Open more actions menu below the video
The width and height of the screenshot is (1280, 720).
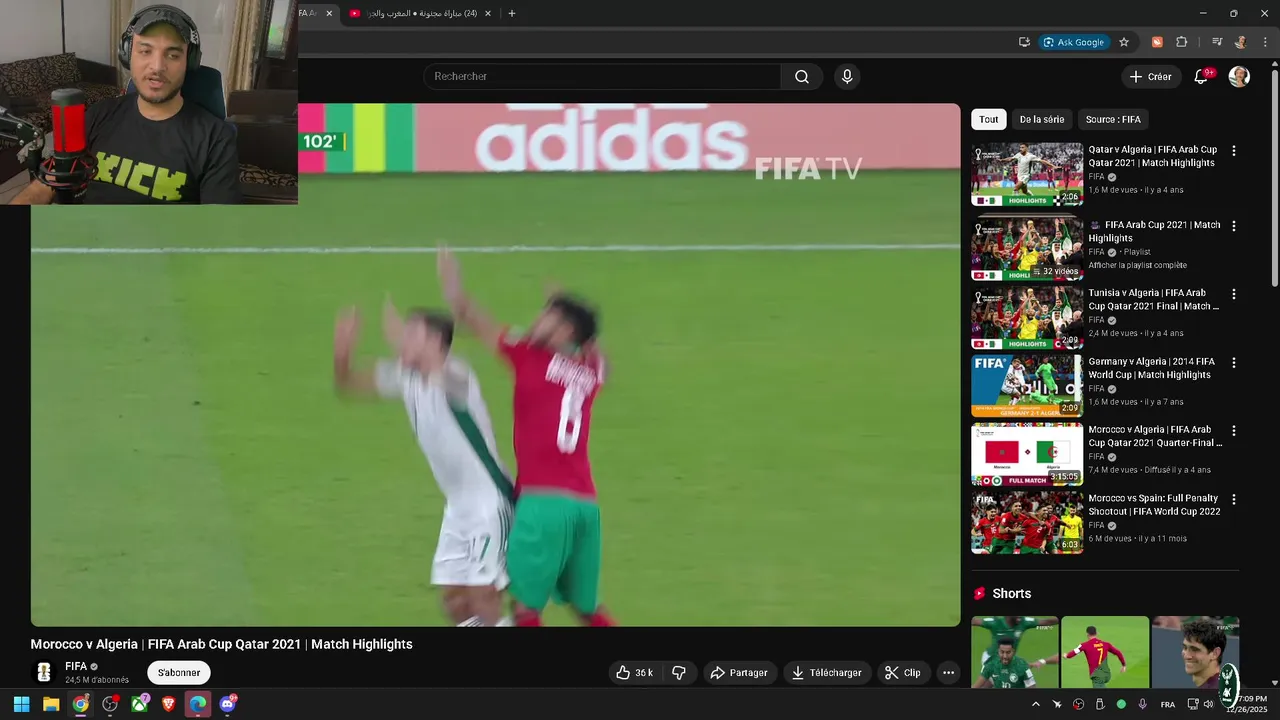[948, 673]
